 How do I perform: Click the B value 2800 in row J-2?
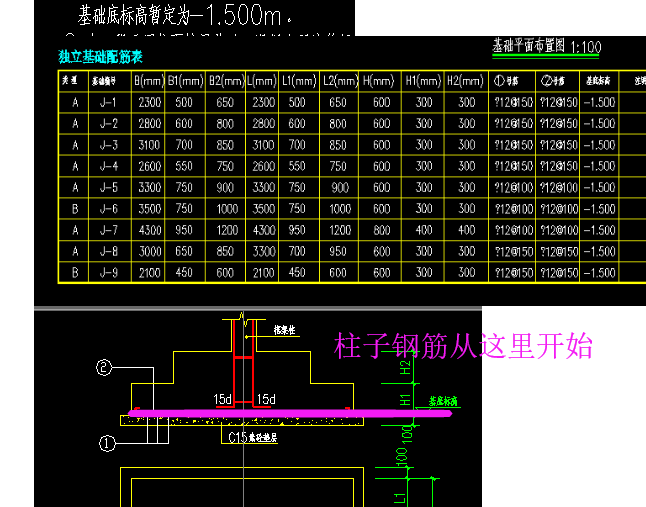point(150,124)
